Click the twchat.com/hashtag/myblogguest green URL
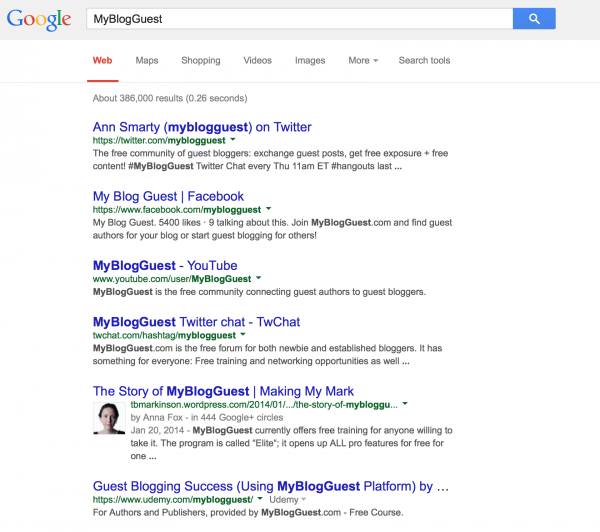 [x=164, y=335]
